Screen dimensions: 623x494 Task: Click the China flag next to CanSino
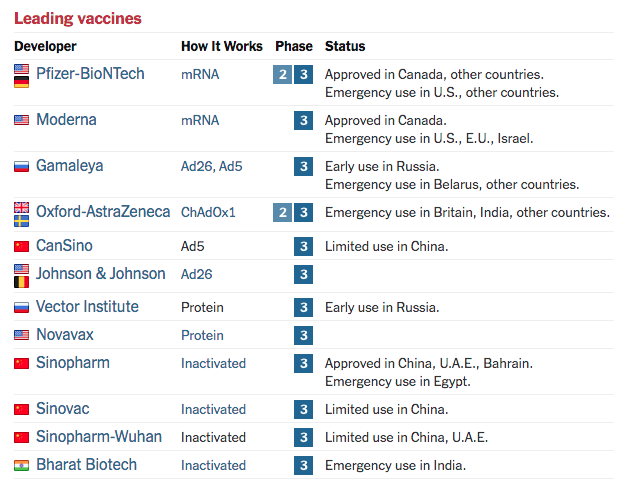coord(21,246)
